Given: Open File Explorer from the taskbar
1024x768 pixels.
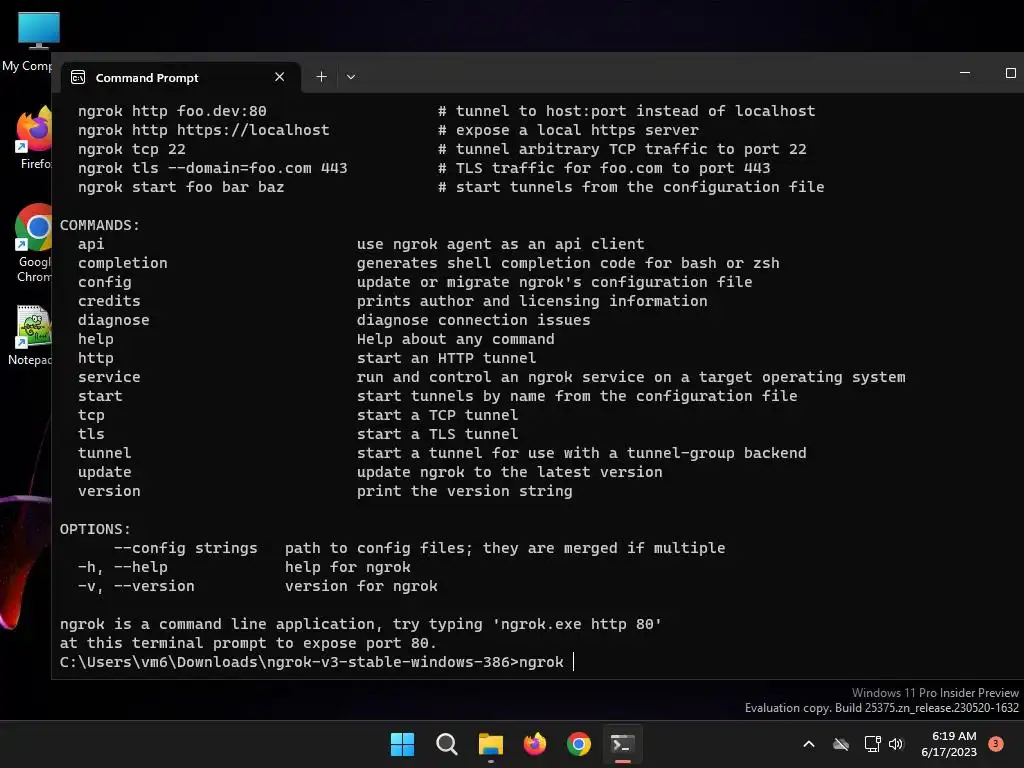Looking at the screenshot, I should [x=490, y=744].
